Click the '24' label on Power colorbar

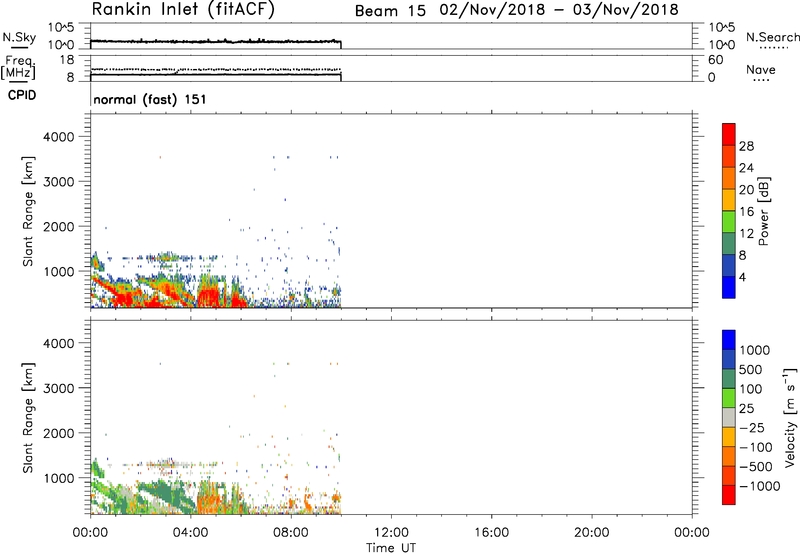coord(746,168)
